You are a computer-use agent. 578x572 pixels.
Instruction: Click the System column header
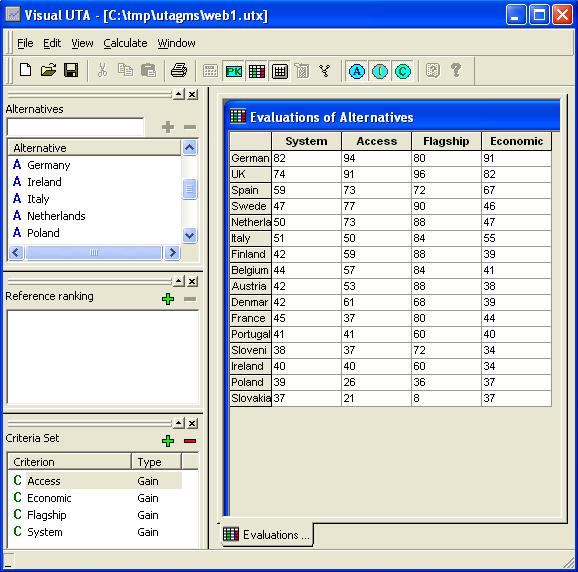(x=306, y=141)
